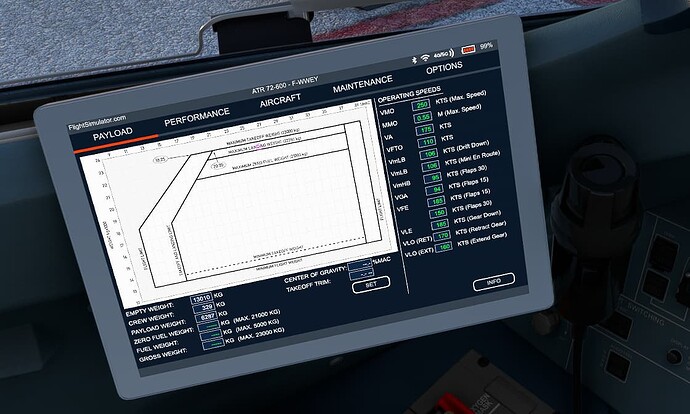The width and height of the screenshot is (690, 414).
Task: Select the Drift Down speed field
Action: [x=429, y=154]
